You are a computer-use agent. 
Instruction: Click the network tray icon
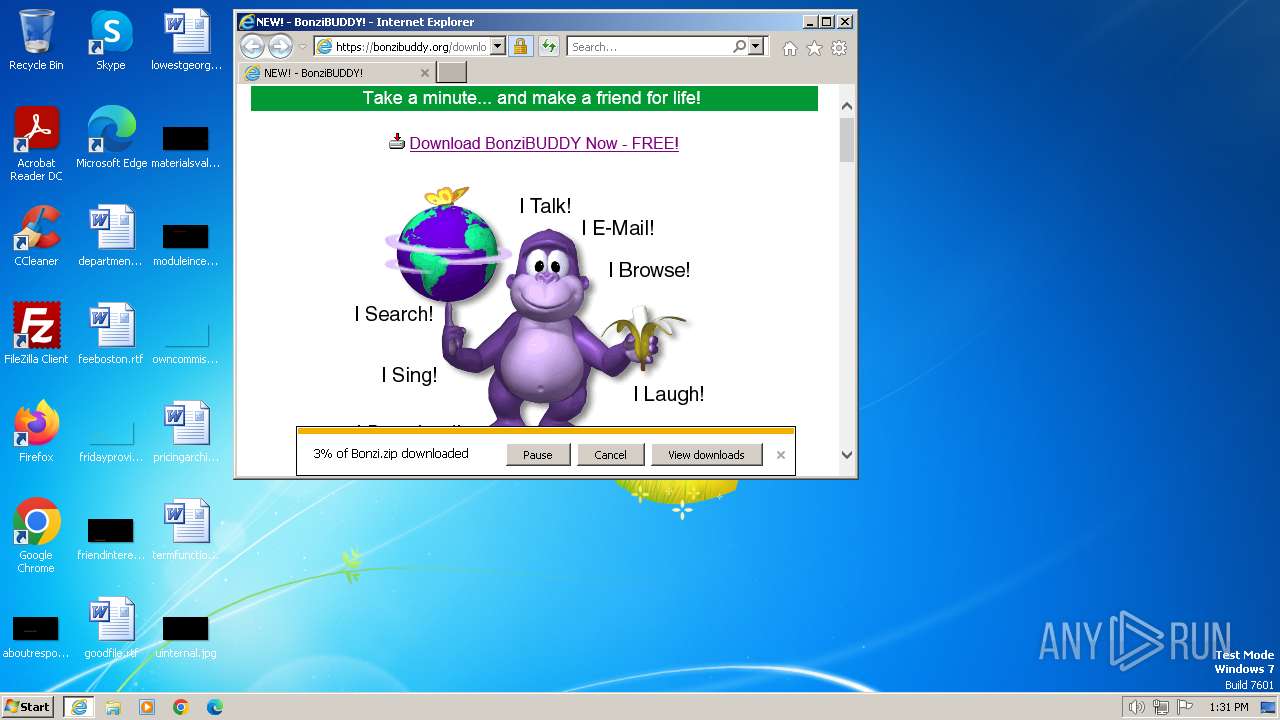click(x=1161, y=707)
